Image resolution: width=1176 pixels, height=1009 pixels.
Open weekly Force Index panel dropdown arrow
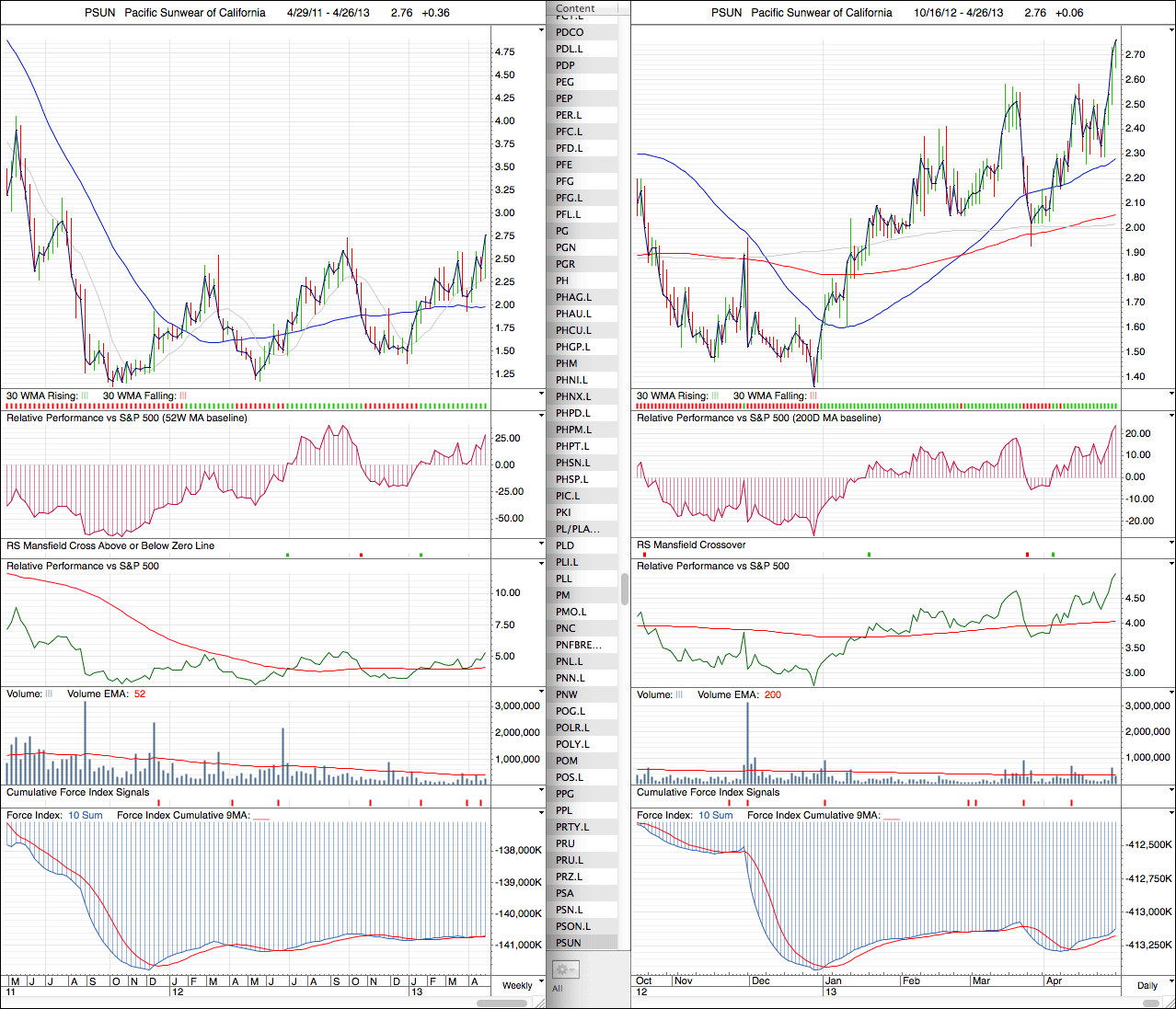[541, 813]
